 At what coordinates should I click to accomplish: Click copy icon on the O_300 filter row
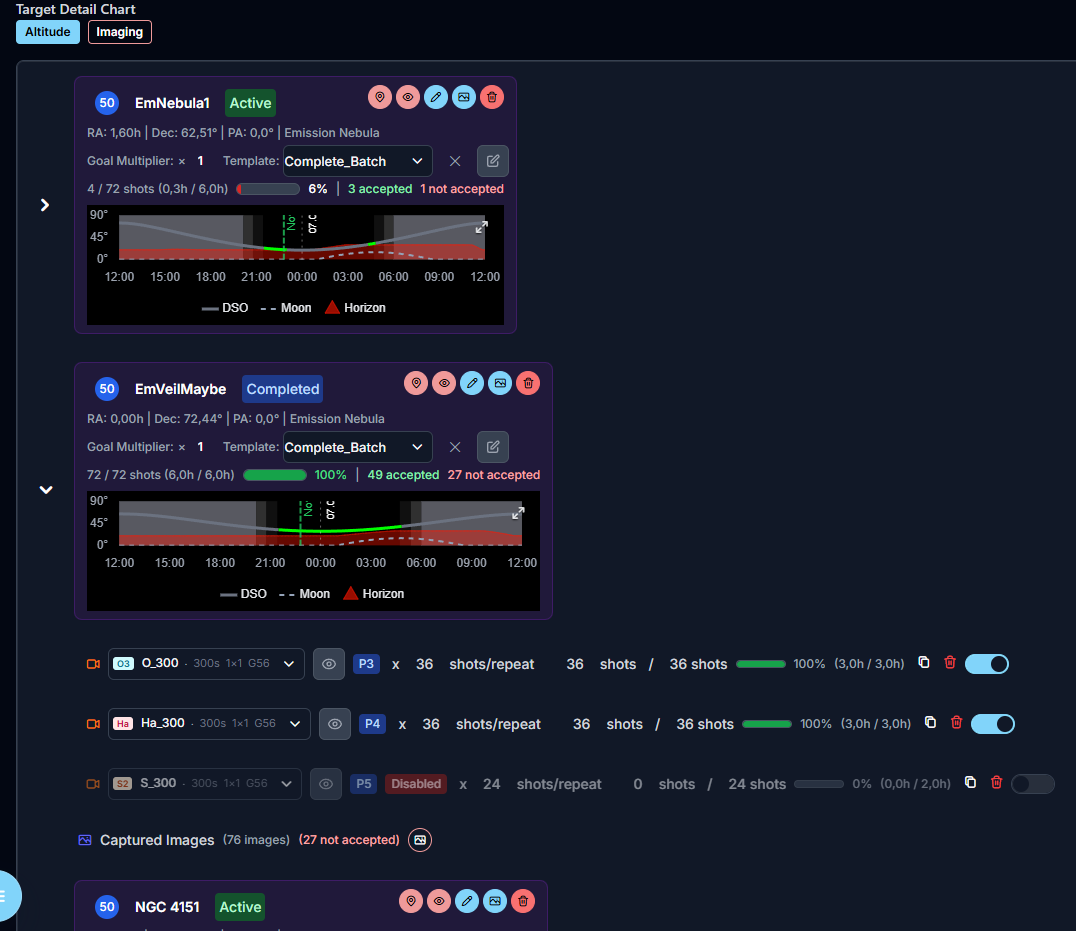pyautogui.click(x=924, y=662)
